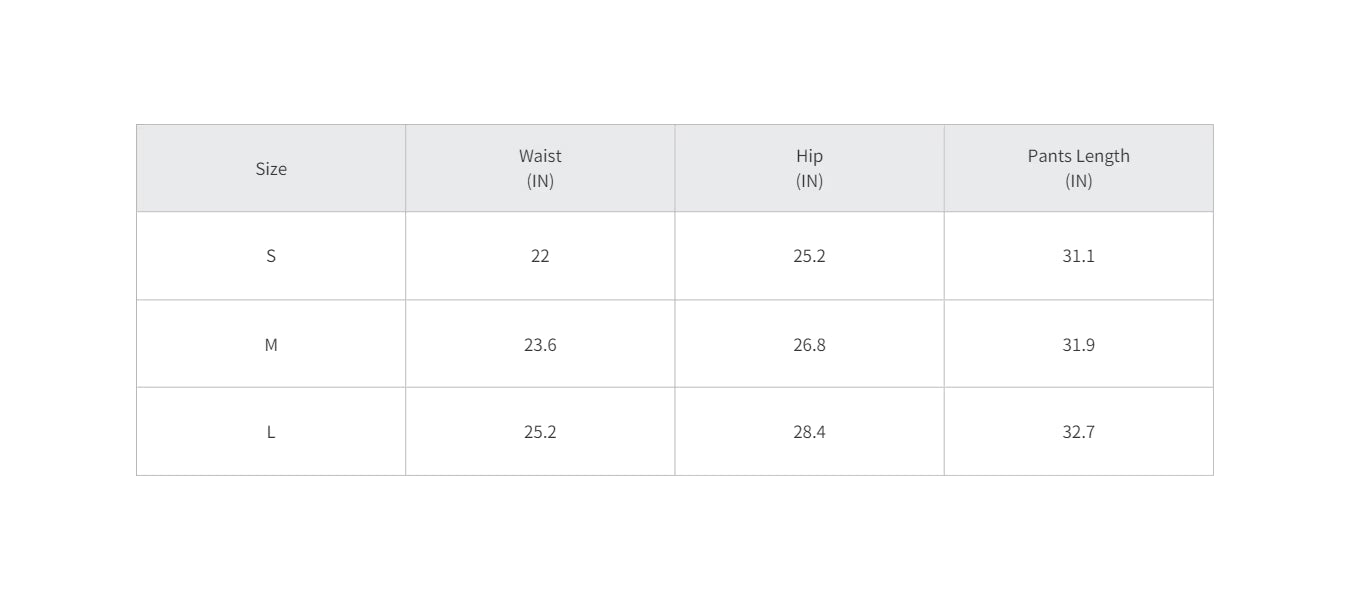Image resolution: width=1350 pixels, height=600 pixels.
Task: Click the (IN) unit under Pants Length
Action: [x=1078, y=181]
